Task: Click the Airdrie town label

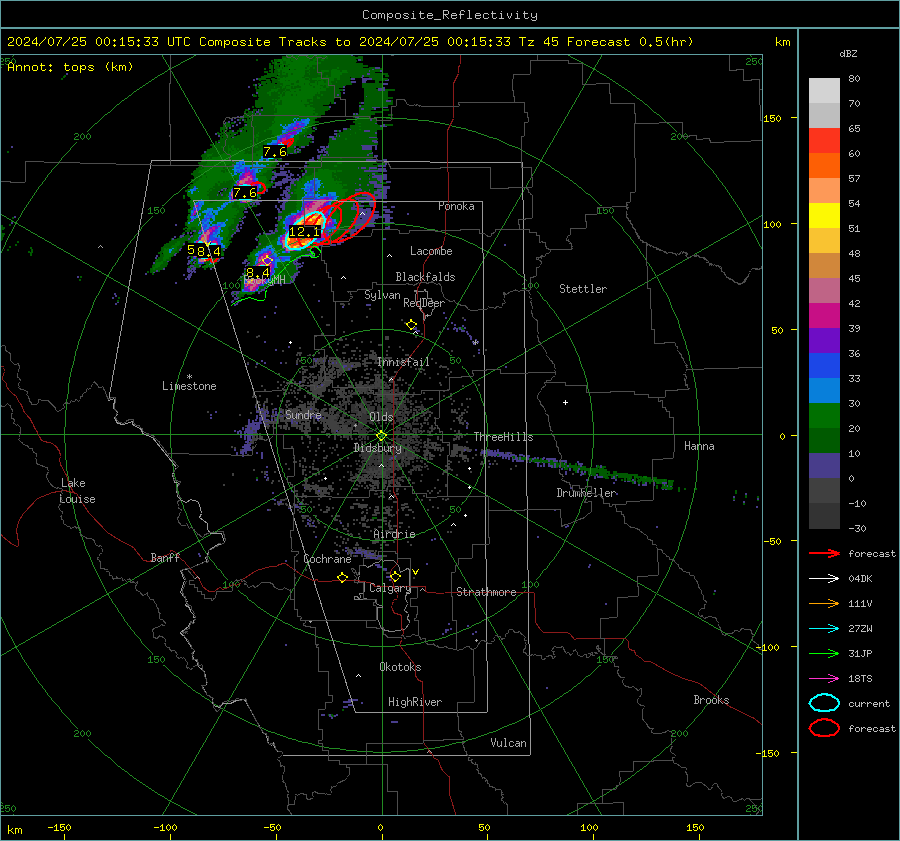Action: click(x=394, y=534)
